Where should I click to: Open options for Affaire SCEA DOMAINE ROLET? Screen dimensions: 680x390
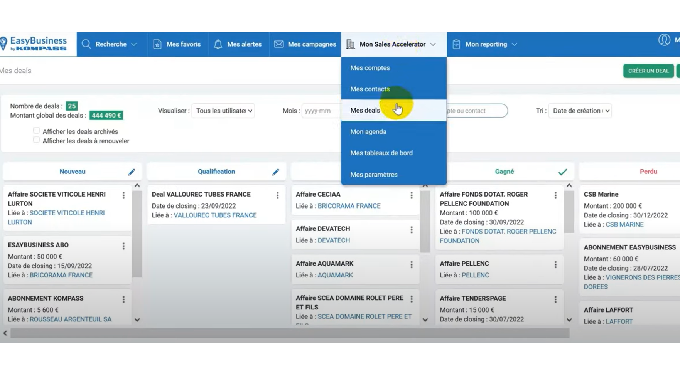412,299
